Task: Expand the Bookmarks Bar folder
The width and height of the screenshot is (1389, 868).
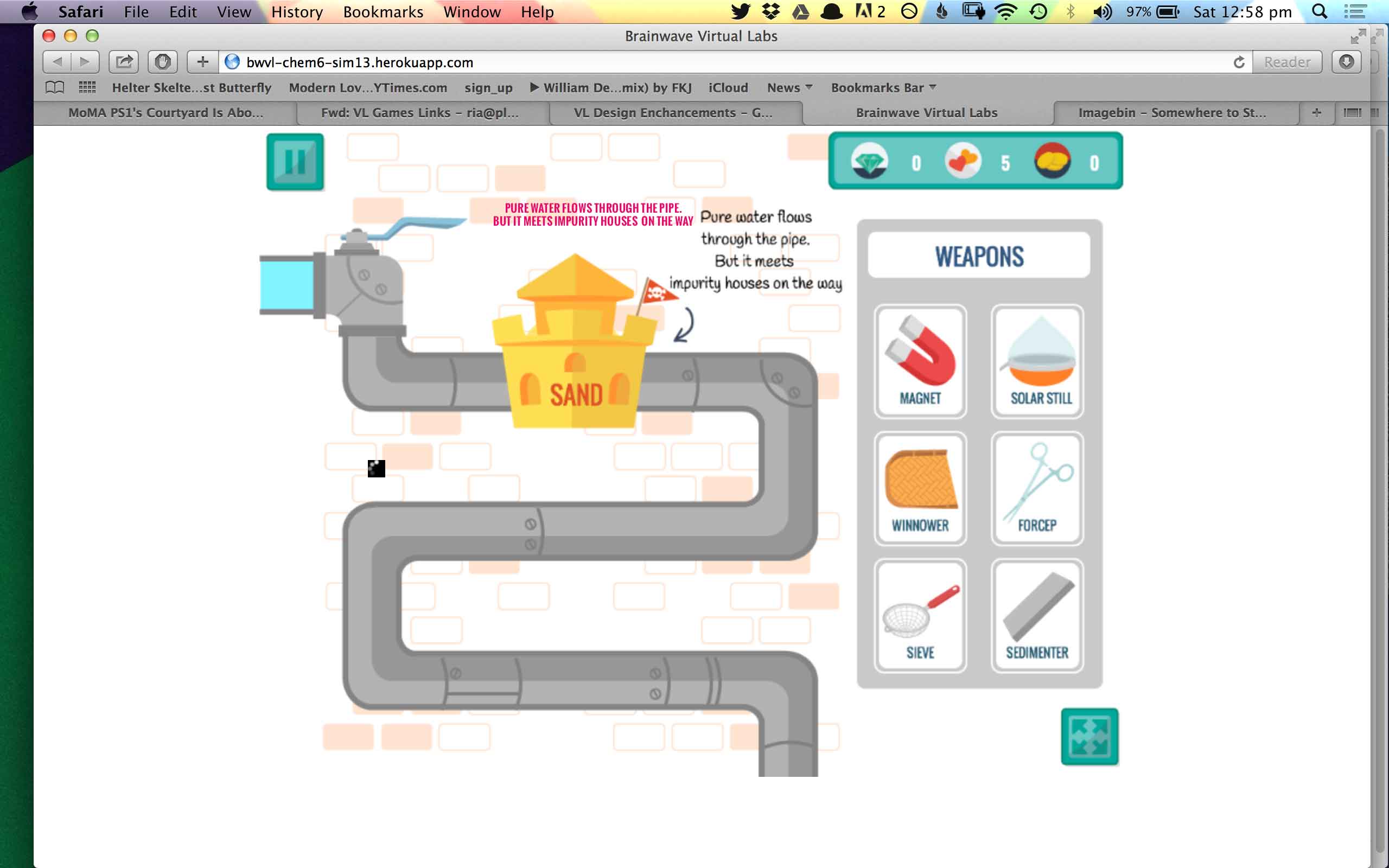Action: [883, 88]
